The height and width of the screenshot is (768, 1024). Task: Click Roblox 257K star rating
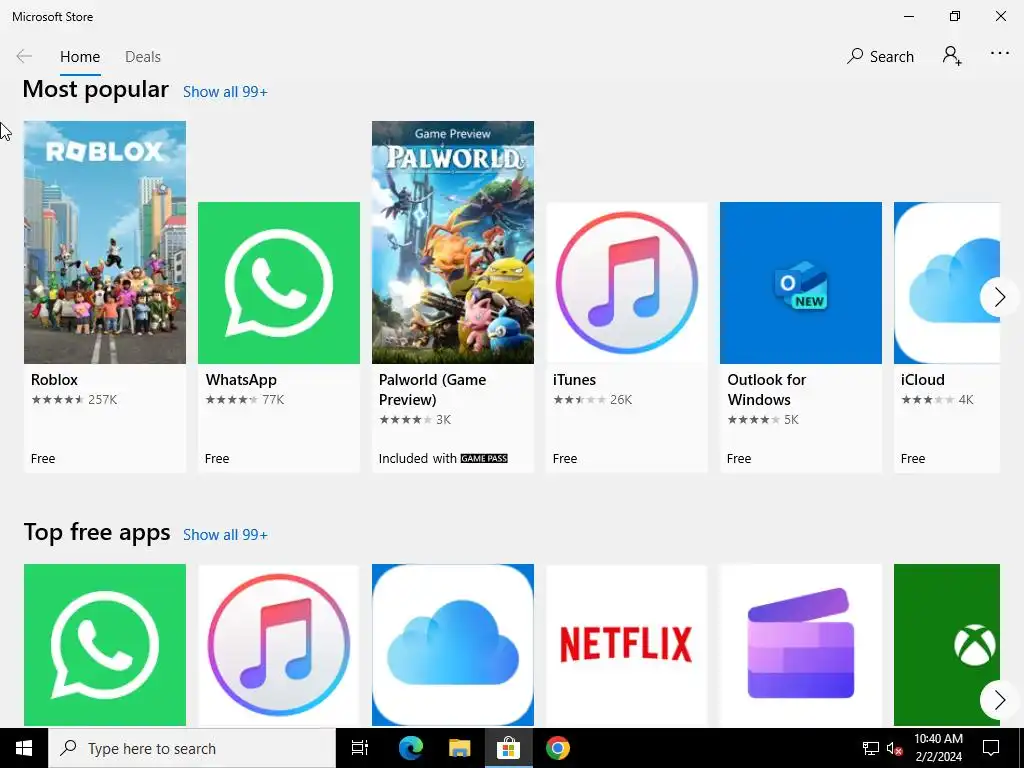pyautogui.click(x=74, y=400)
